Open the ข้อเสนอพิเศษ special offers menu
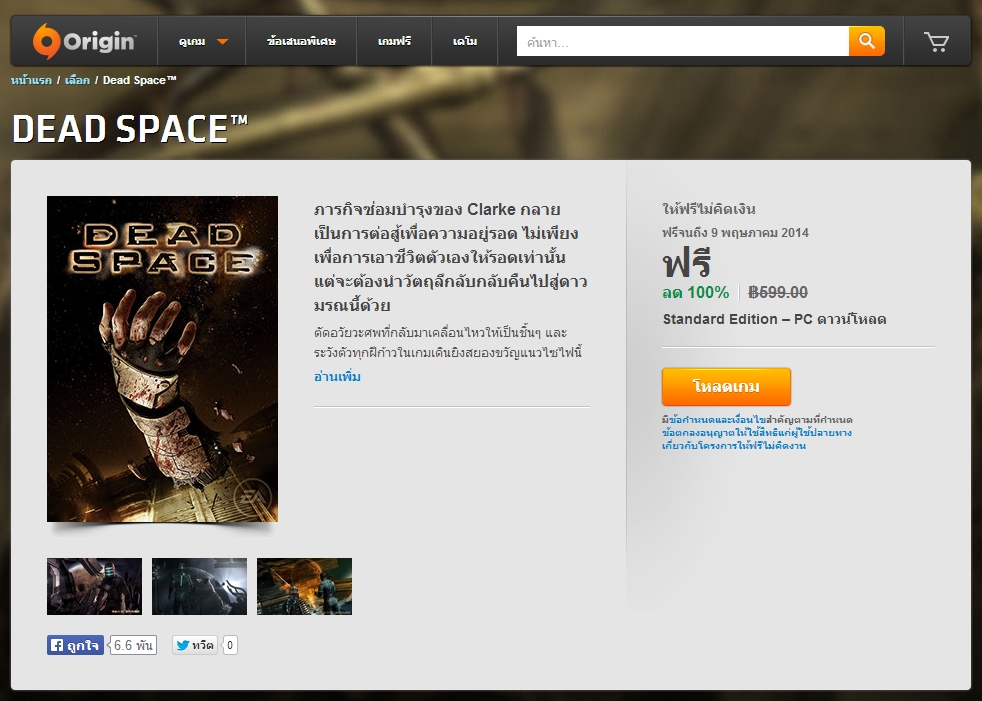This screenshot has width=982, height=701. point(301,41)
